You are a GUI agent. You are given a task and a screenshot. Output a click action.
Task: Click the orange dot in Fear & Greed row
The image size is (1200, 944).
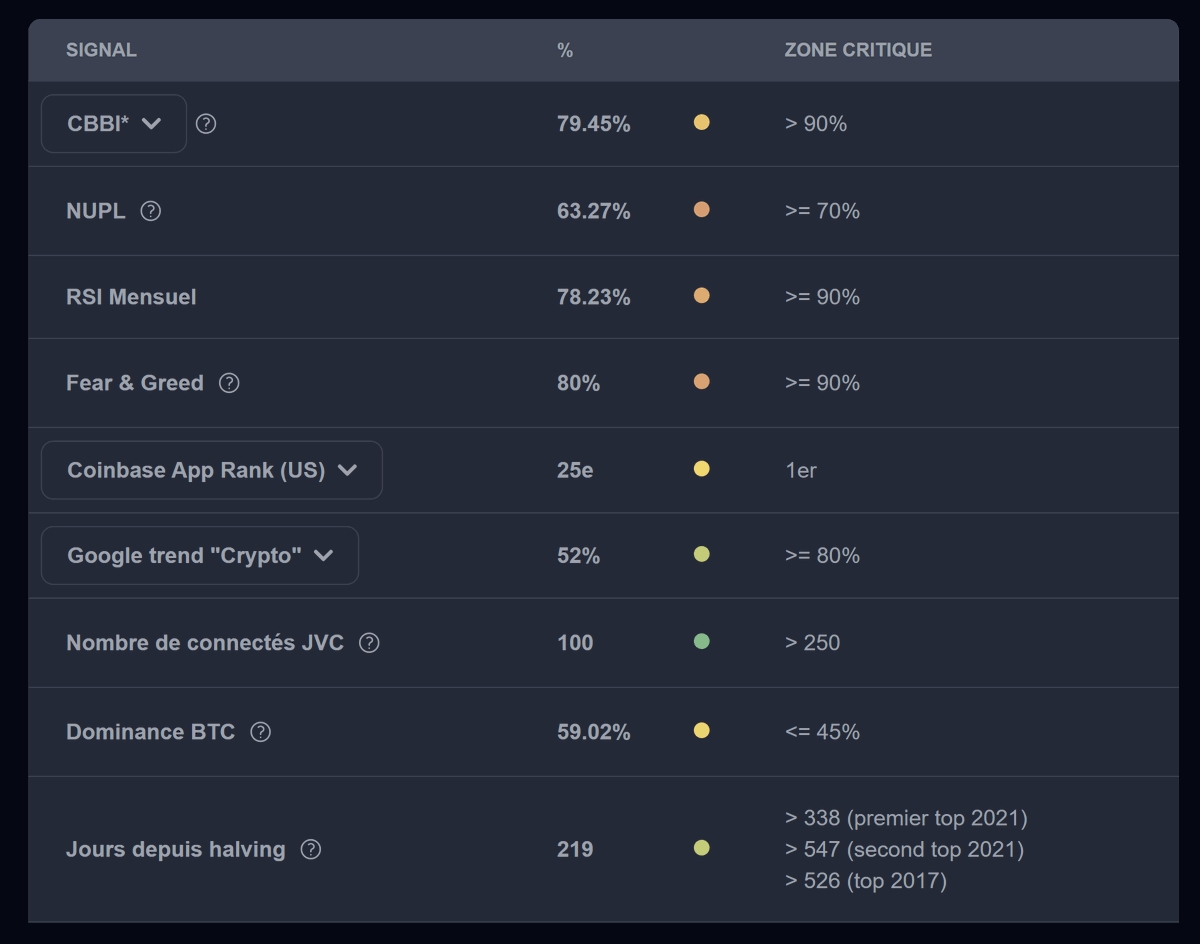coord(702,382)
